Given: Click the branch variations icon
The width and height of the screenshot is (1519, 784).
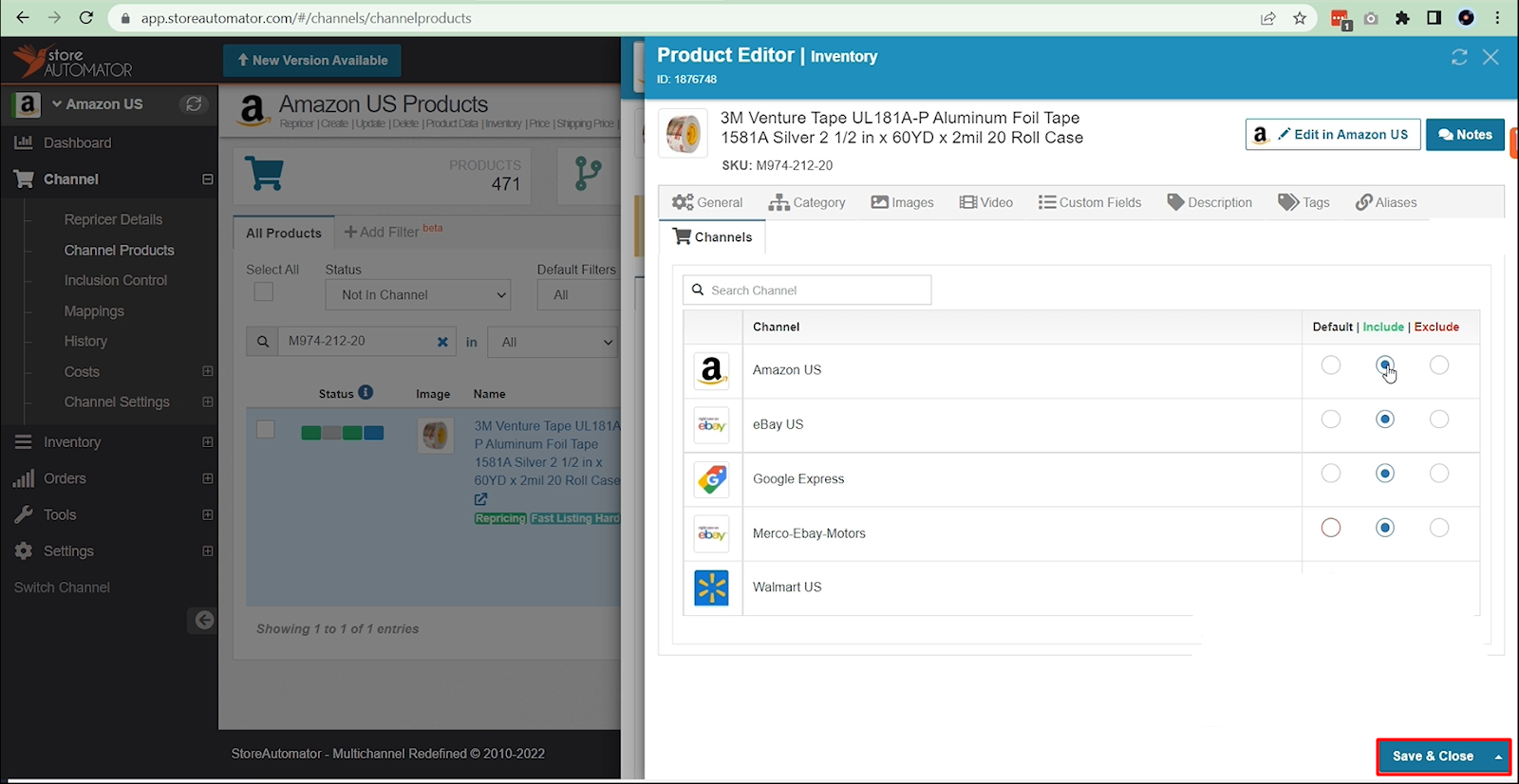Looking at the screenshot, I should coord(588,174).
